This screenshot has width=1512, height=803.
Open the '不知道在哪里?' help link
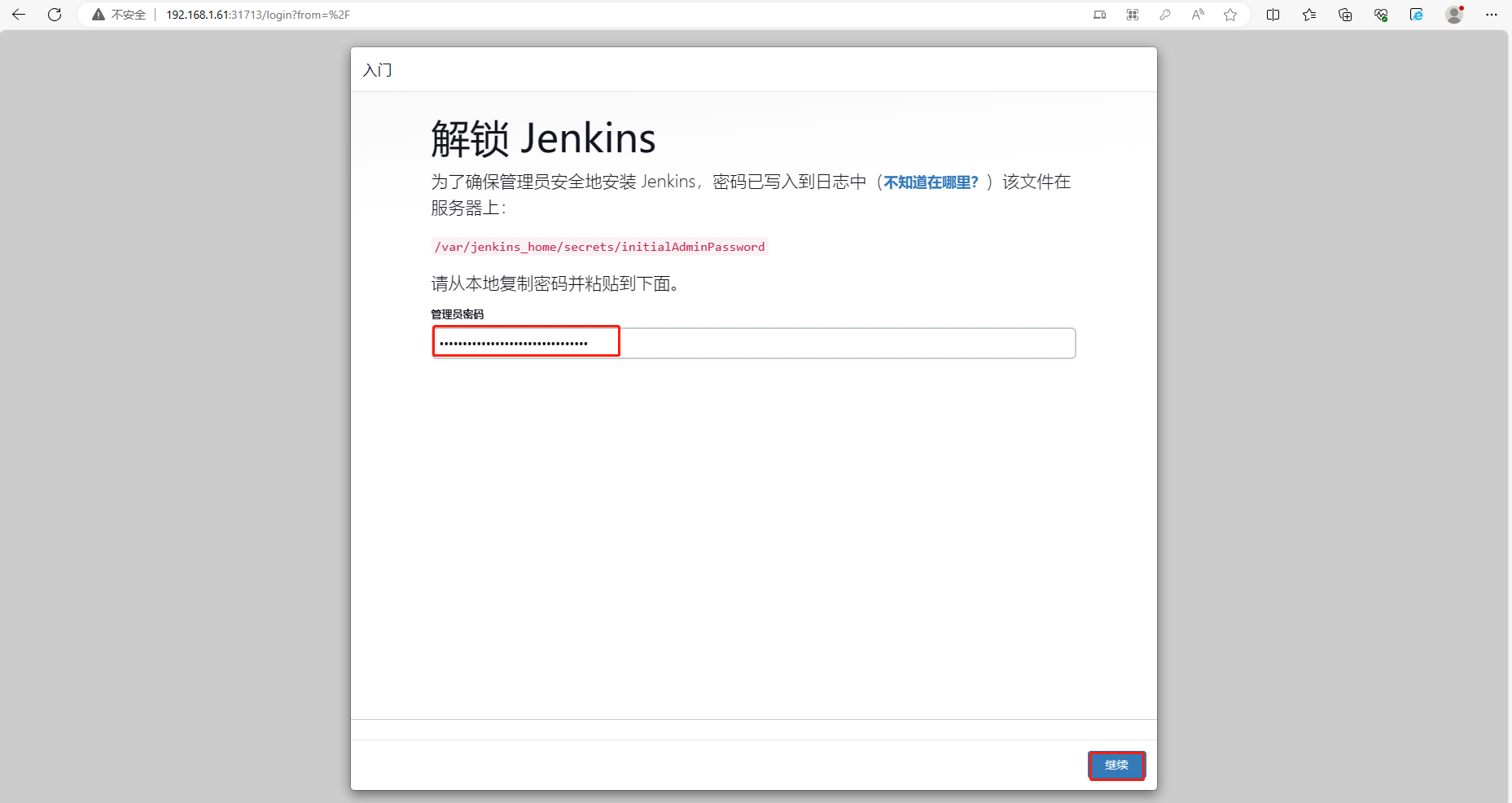coord(931,182)
